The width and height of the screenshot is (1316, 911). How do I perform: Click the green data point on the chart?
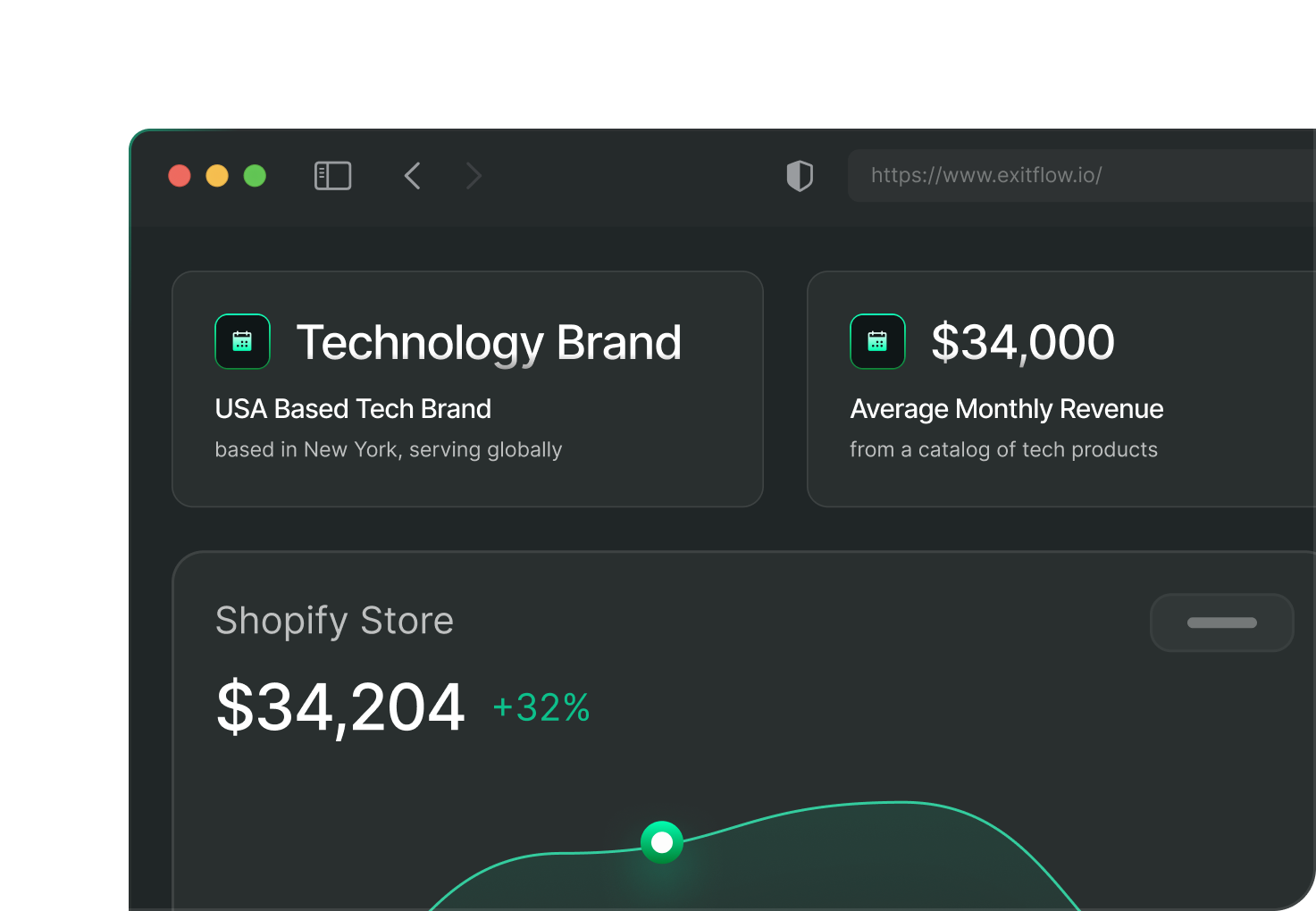tap(661, 841)
